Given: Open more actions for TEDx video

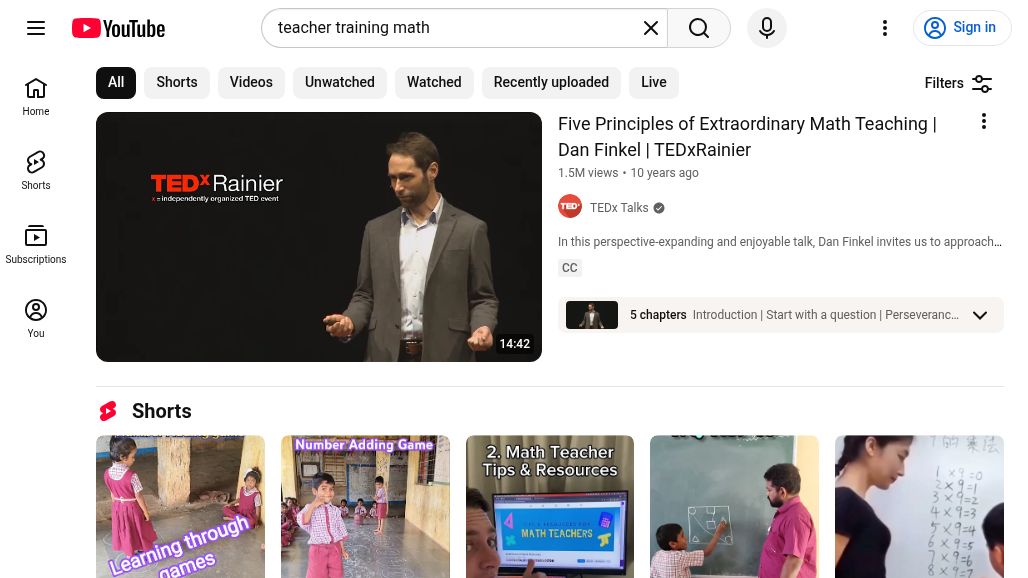Looking at the screenshot, I should (x=983, y=121).
